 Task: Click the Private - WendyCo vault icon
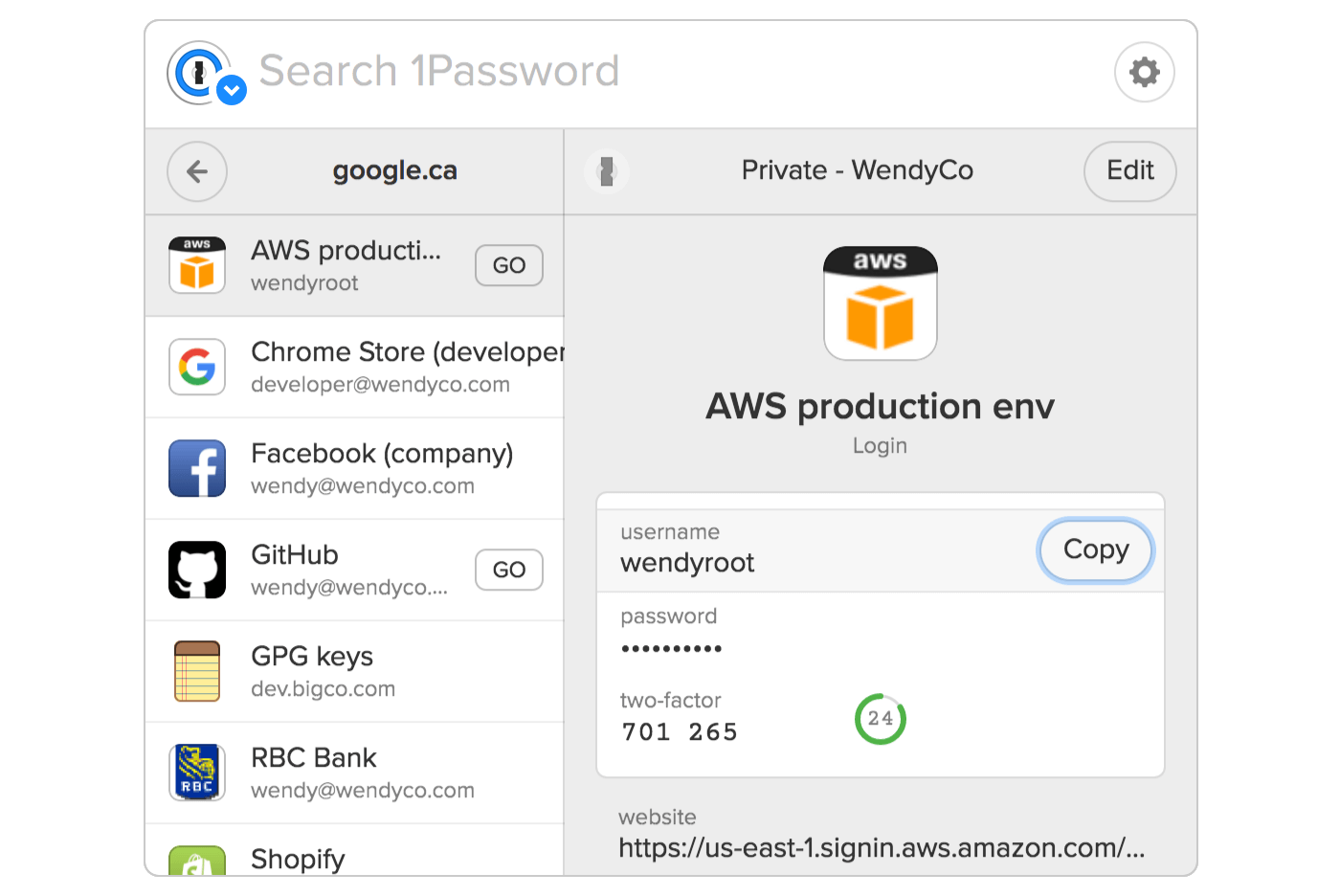pos(608,170)
